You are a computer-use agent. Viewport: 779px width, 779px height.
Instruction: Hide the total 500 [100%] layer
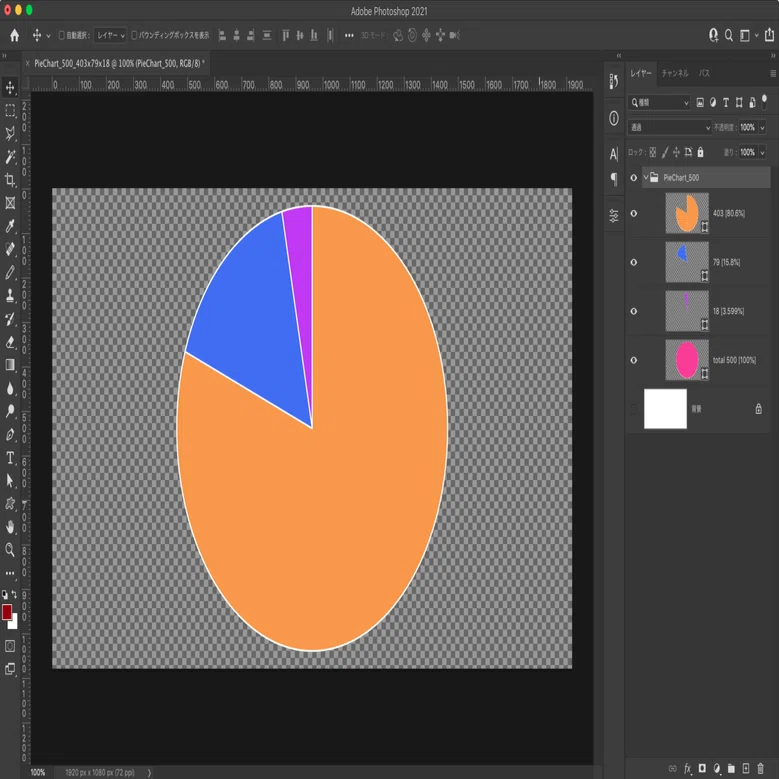click(633, 360)
